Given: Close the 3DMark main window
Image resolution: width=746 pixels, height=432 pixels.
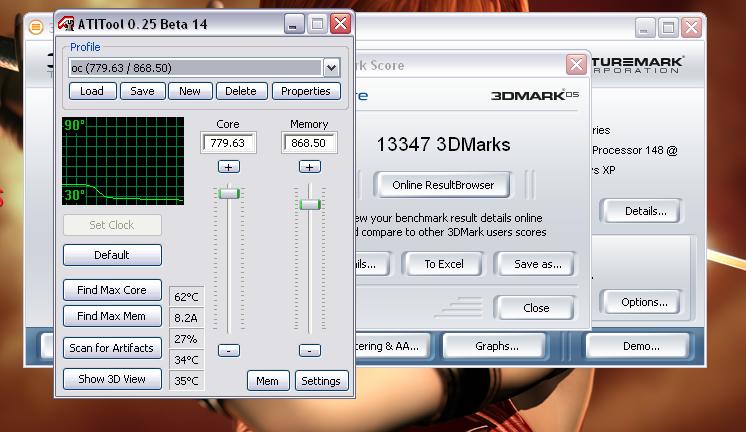Looking at the screenshot, I should click(691, 28).
